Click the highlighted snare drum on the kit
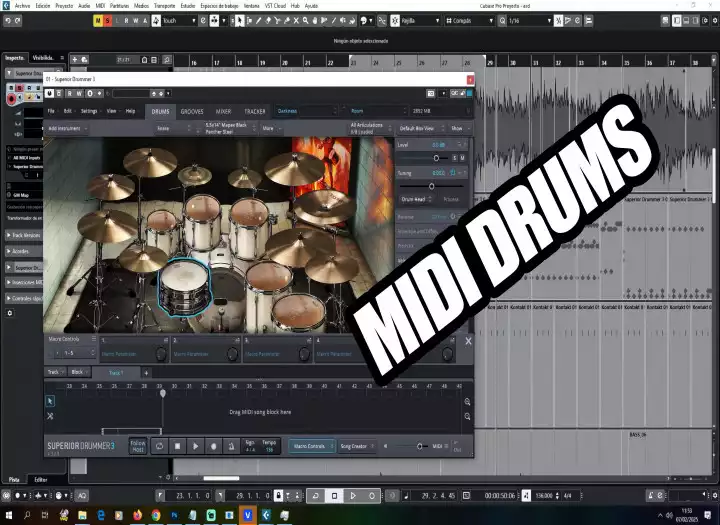The image size is (720, 525). click(x=185, y=287)
